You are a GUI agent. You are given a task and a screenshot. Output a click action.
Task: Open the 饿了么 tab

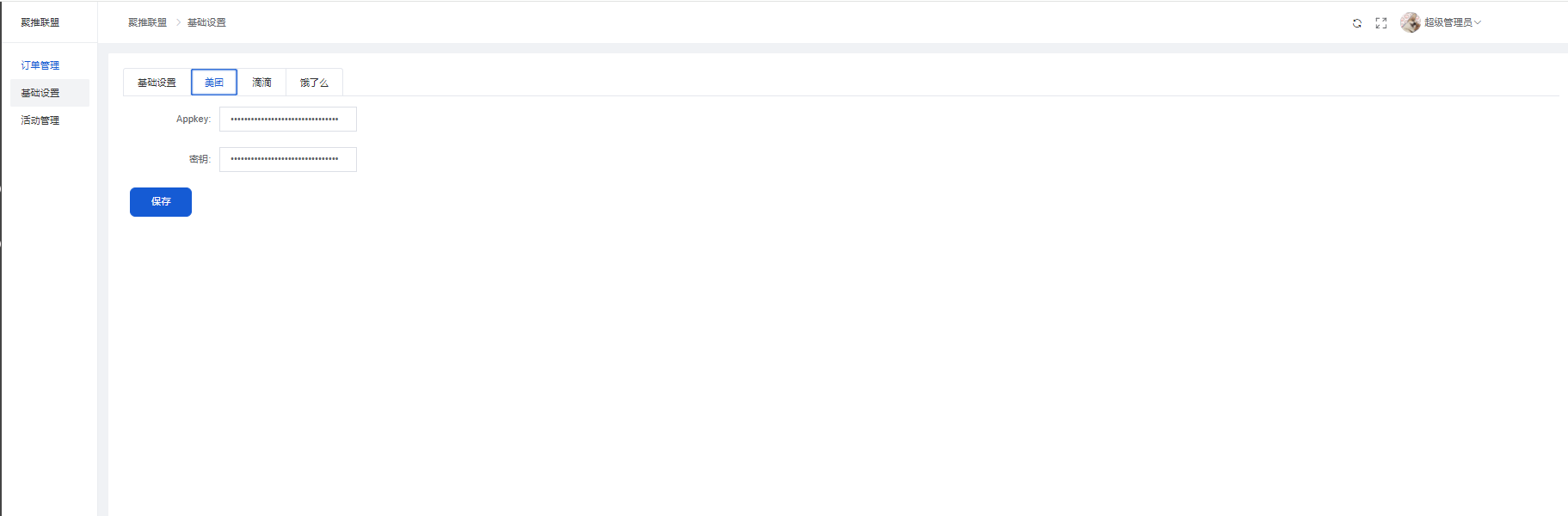pyautogui.click(x=314, y=83)
